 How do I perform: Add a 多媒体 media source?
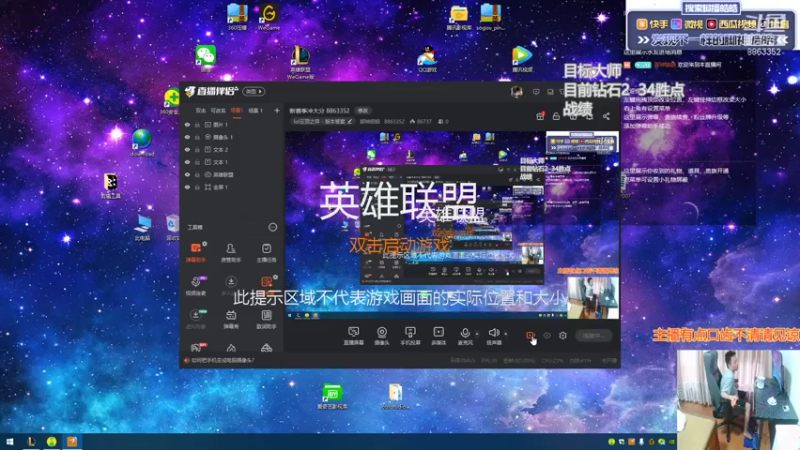(x=438, y=336)
